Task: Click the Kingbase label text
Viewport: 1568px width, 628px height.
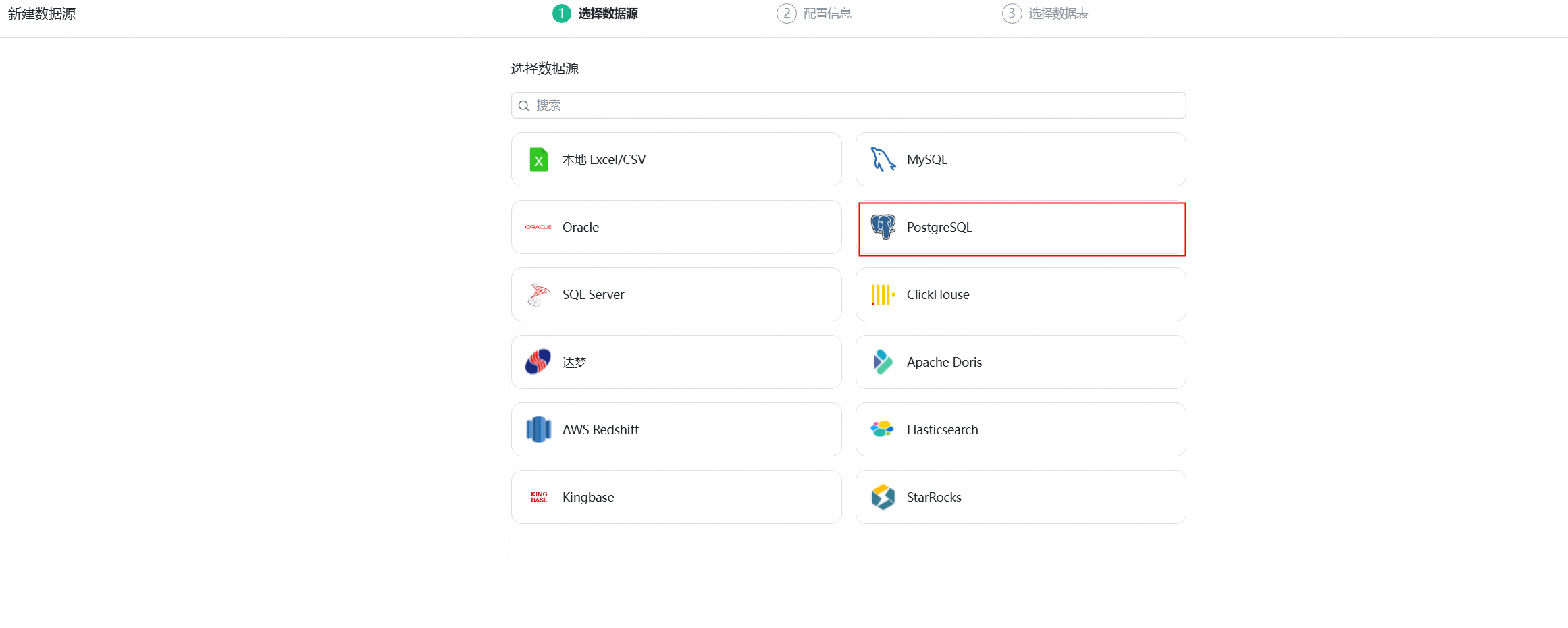Action: pos(588,497)
